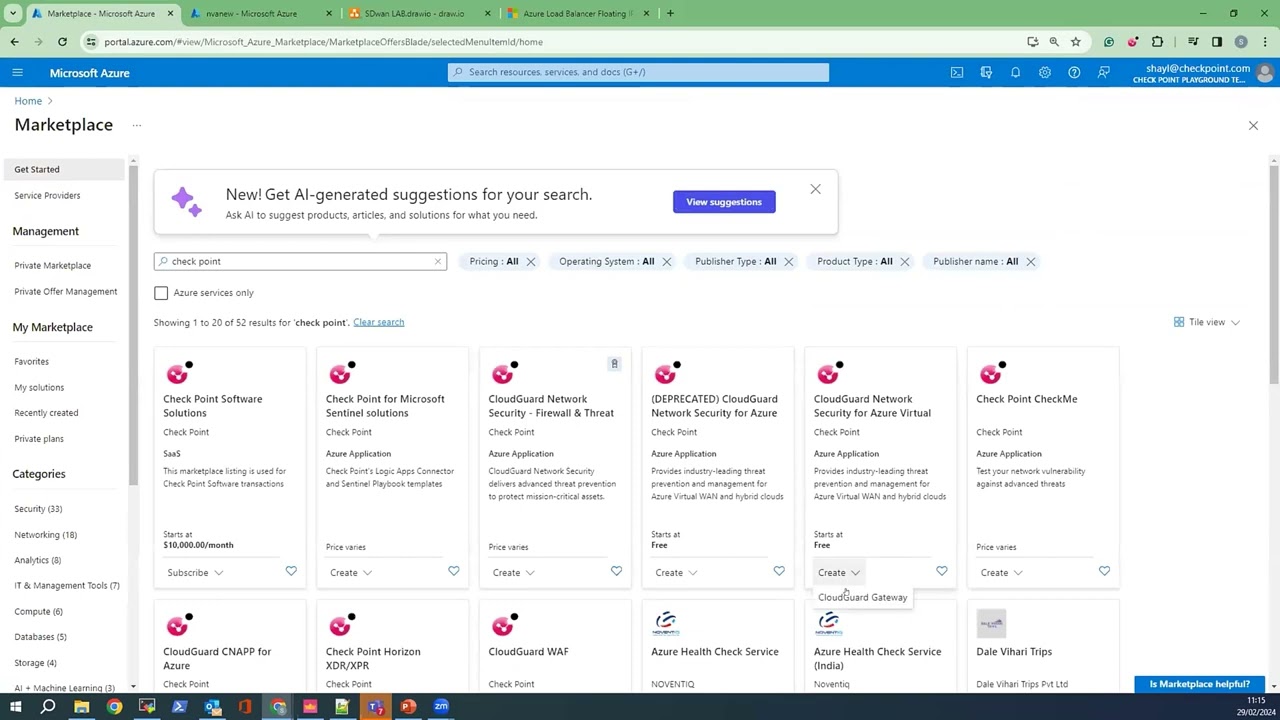
Task: Favorite CloudGuard Network Security for Azure Virtual card
Action: [x=941, y=571]
